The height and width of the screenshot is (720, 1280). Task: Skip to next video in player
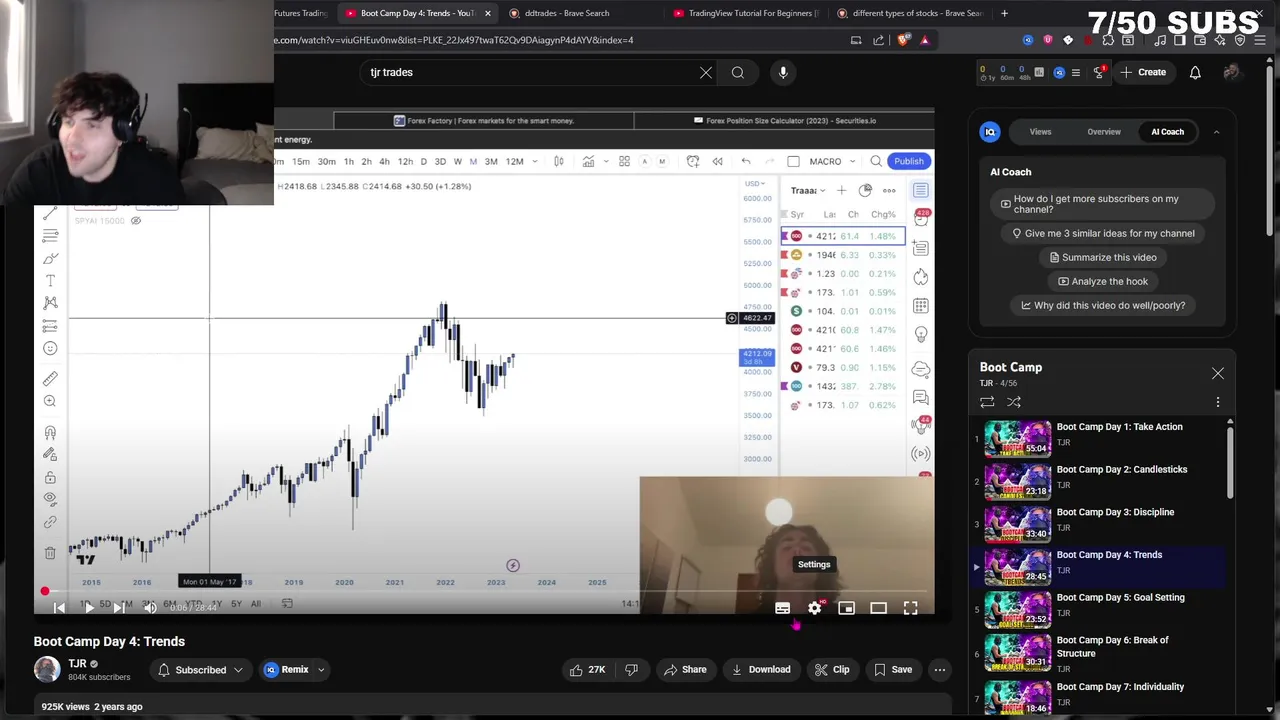(x=119, y=607)
